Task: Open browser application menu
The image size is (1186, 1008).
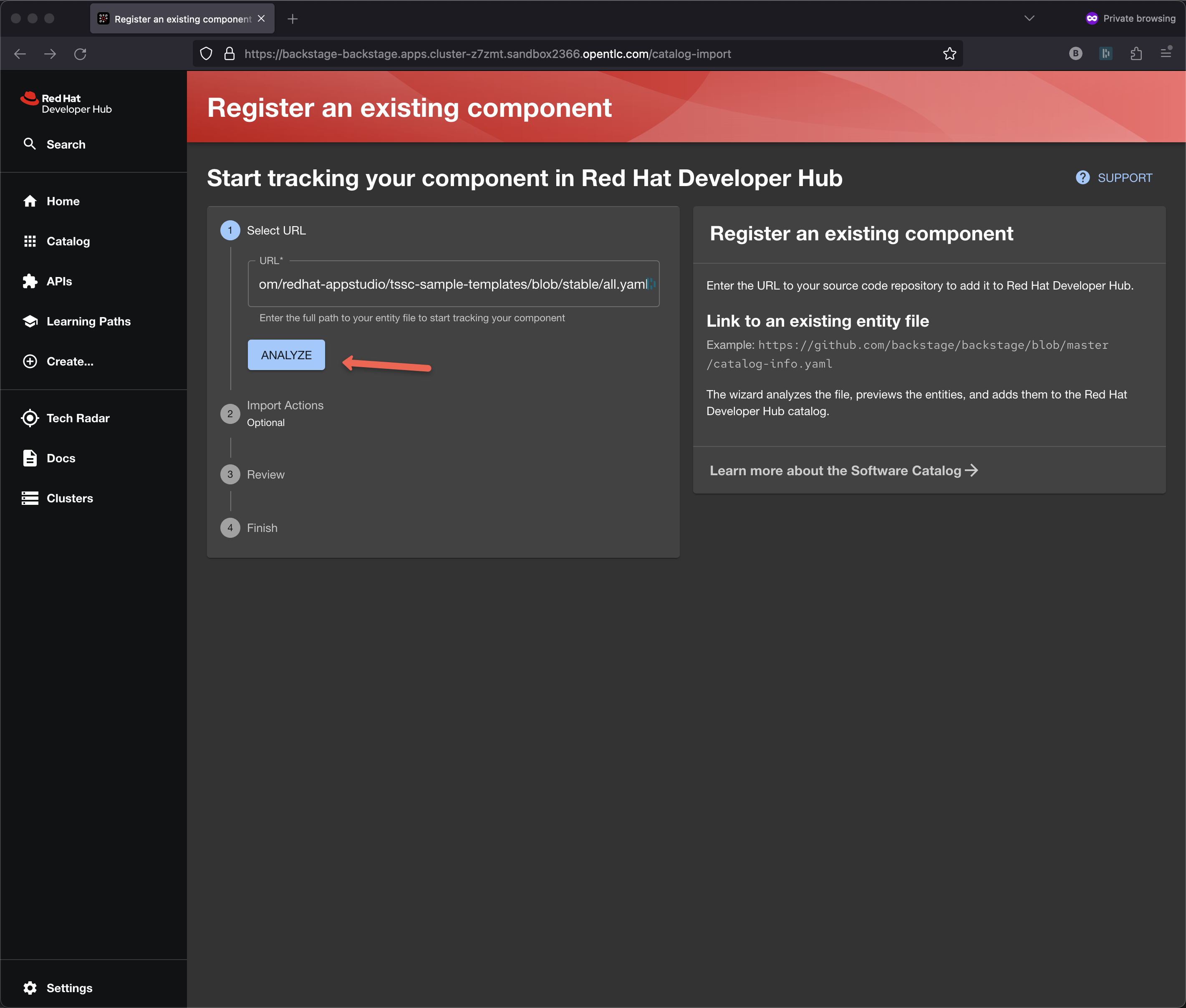Action: (1166, 54)
